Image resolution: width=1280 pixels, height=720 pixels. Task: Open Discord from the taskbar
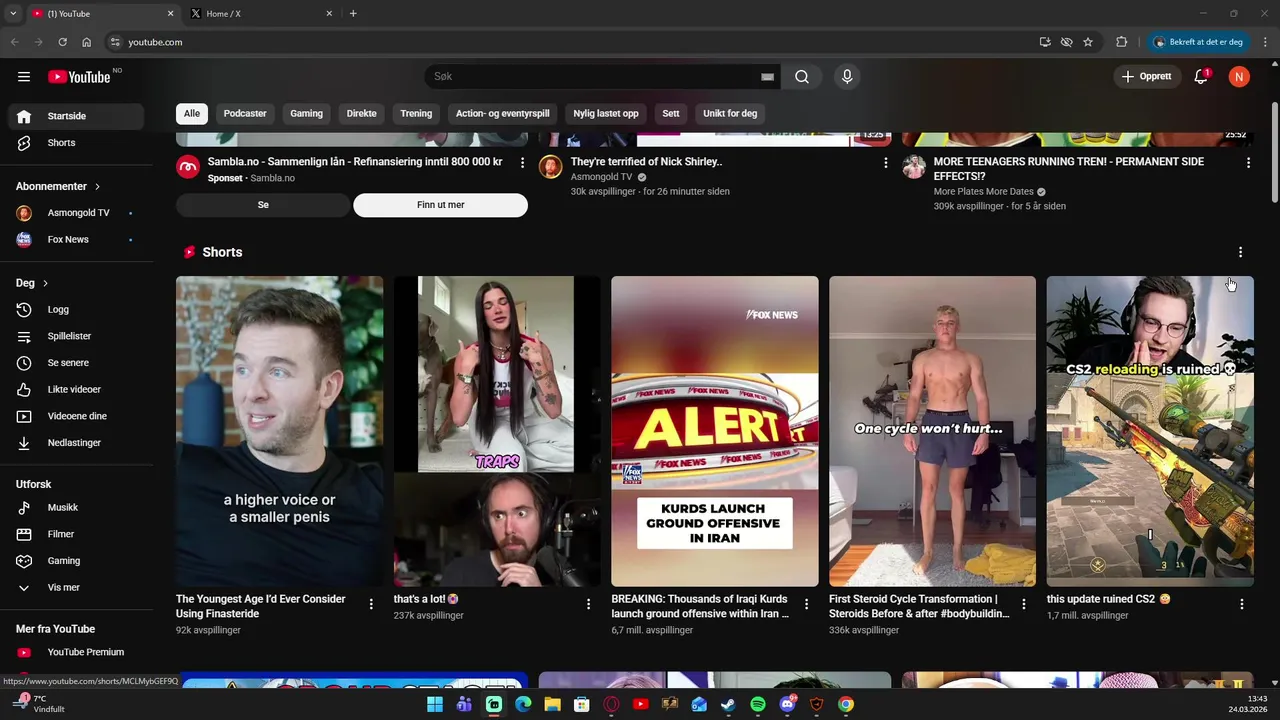[787, 704]
